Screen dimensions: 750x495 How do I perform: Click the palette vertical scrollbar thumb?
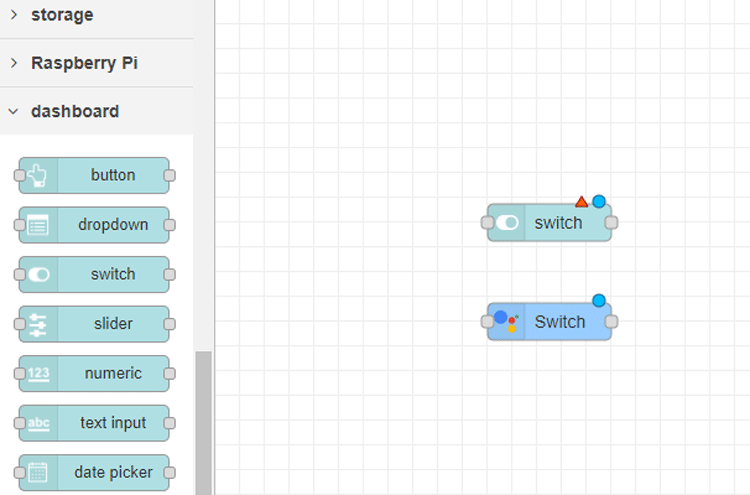(203, 420)
